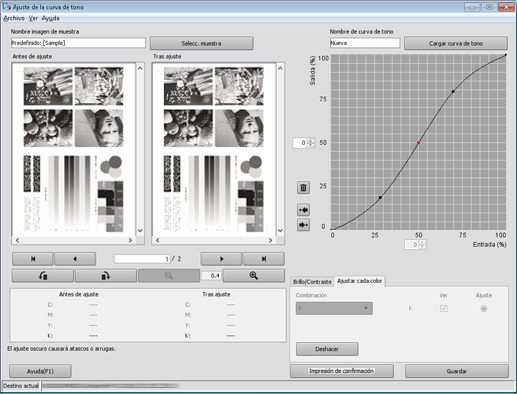Screen dimensions: 517x394
Task: Go to first page of sample
Action: click(x=33, y=259)
